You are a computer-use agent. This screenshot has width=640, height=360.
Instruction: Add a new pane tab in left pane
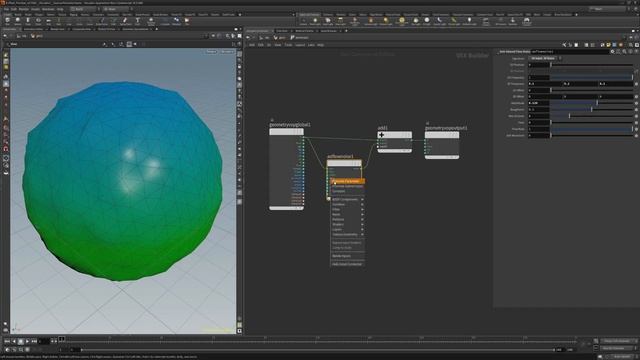(157, 29)
